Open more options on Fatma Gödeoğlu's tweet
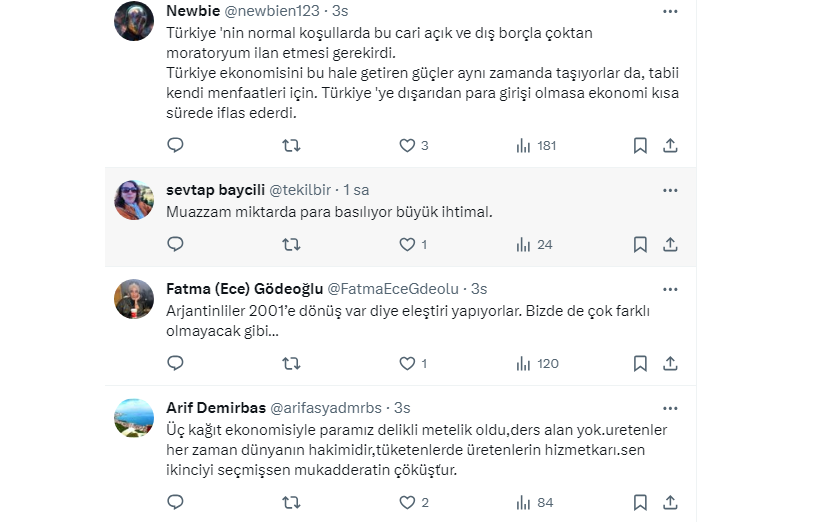The image size is (837, 524). 671,289
